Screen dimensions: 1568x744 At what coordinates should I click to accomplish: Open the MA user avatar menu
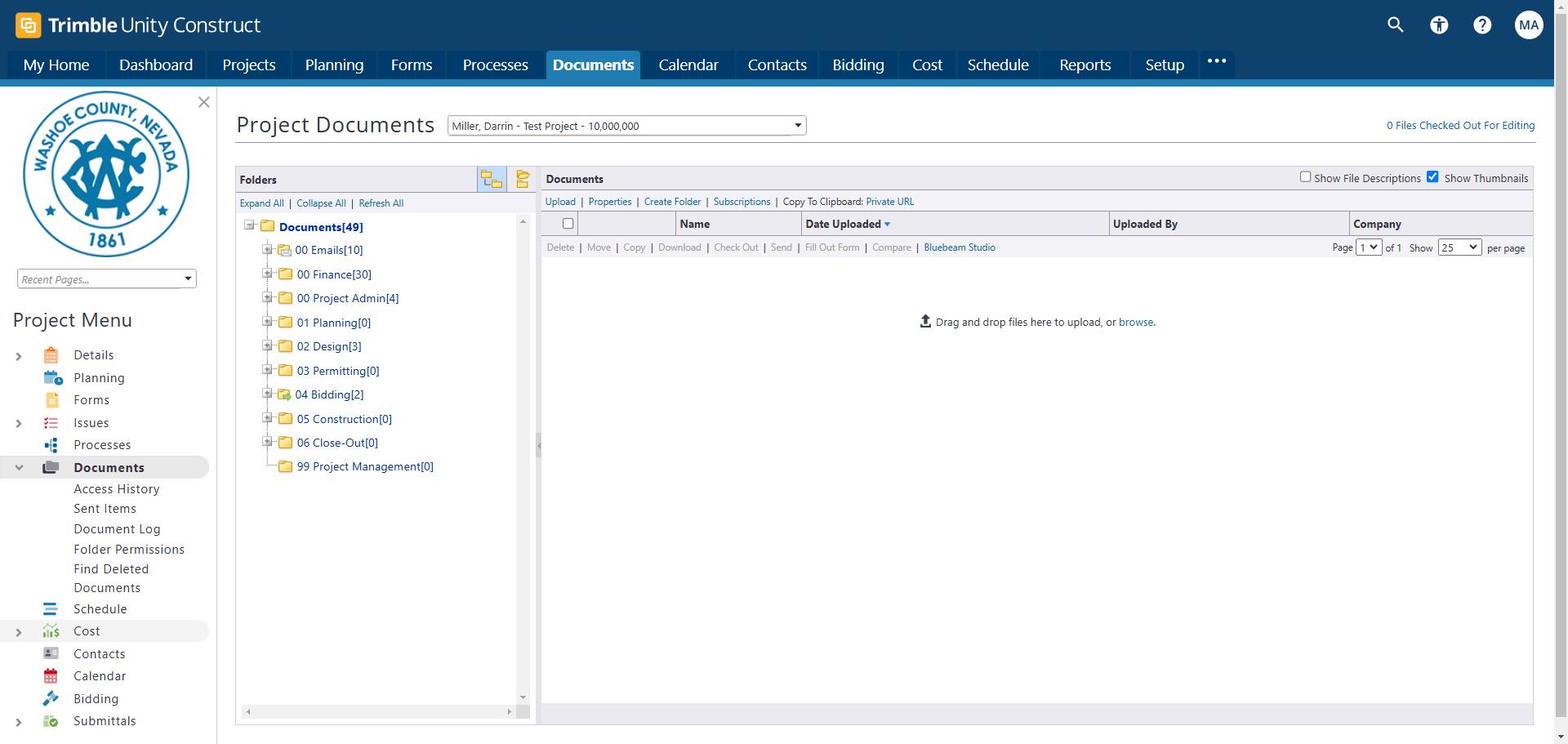click(1529, 25)
